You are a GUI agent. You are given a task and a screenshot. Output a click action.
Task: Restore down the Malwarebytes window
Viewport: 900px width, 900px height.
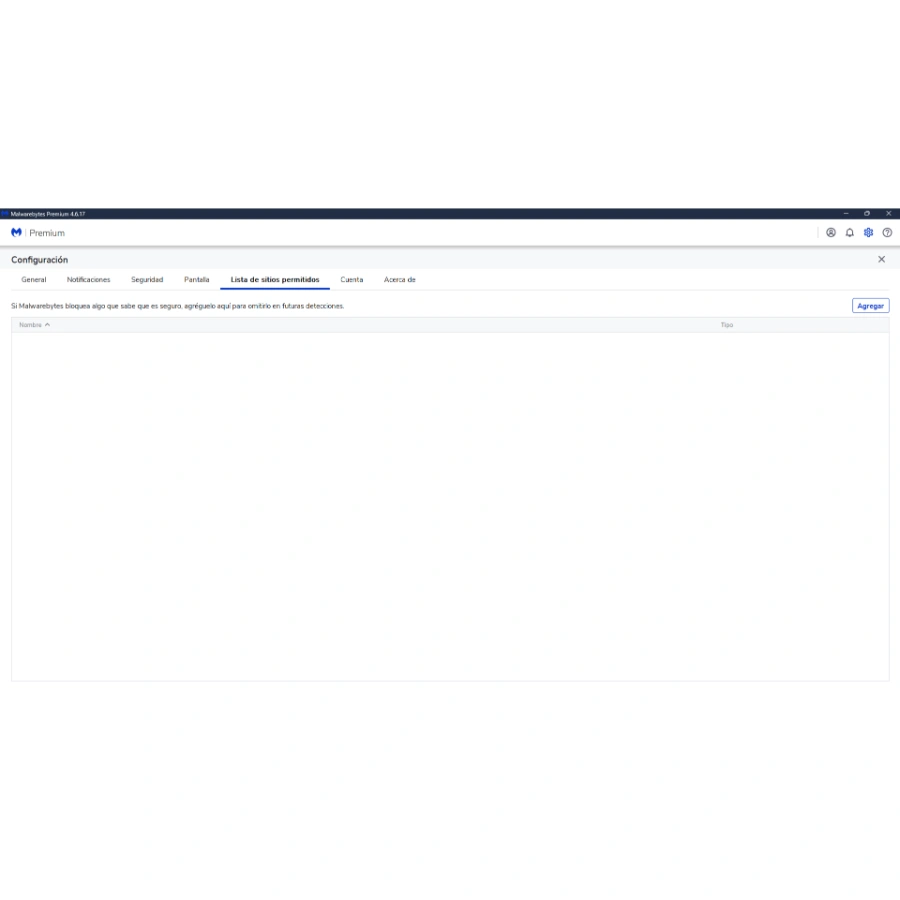[867, 214]
